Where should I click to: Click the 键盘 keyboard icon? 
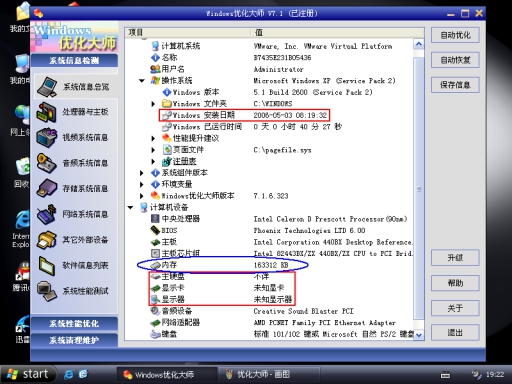155,334
